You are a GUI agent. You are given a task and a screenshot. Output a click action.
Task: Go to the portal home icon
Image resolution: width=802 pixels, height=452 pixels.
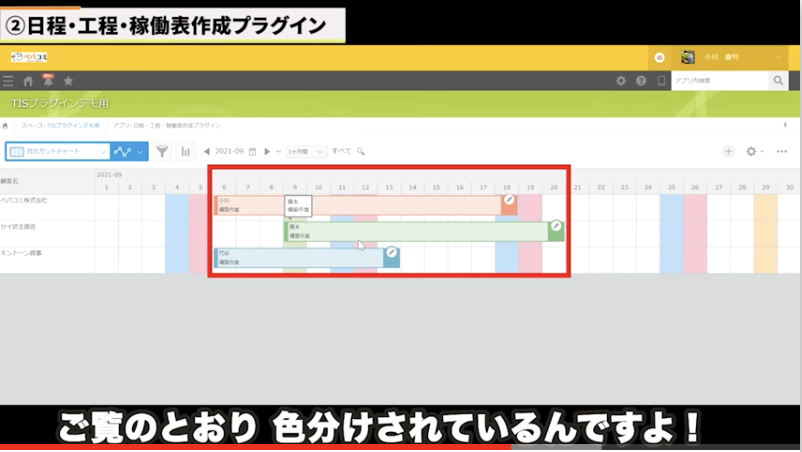pos(28,81)
